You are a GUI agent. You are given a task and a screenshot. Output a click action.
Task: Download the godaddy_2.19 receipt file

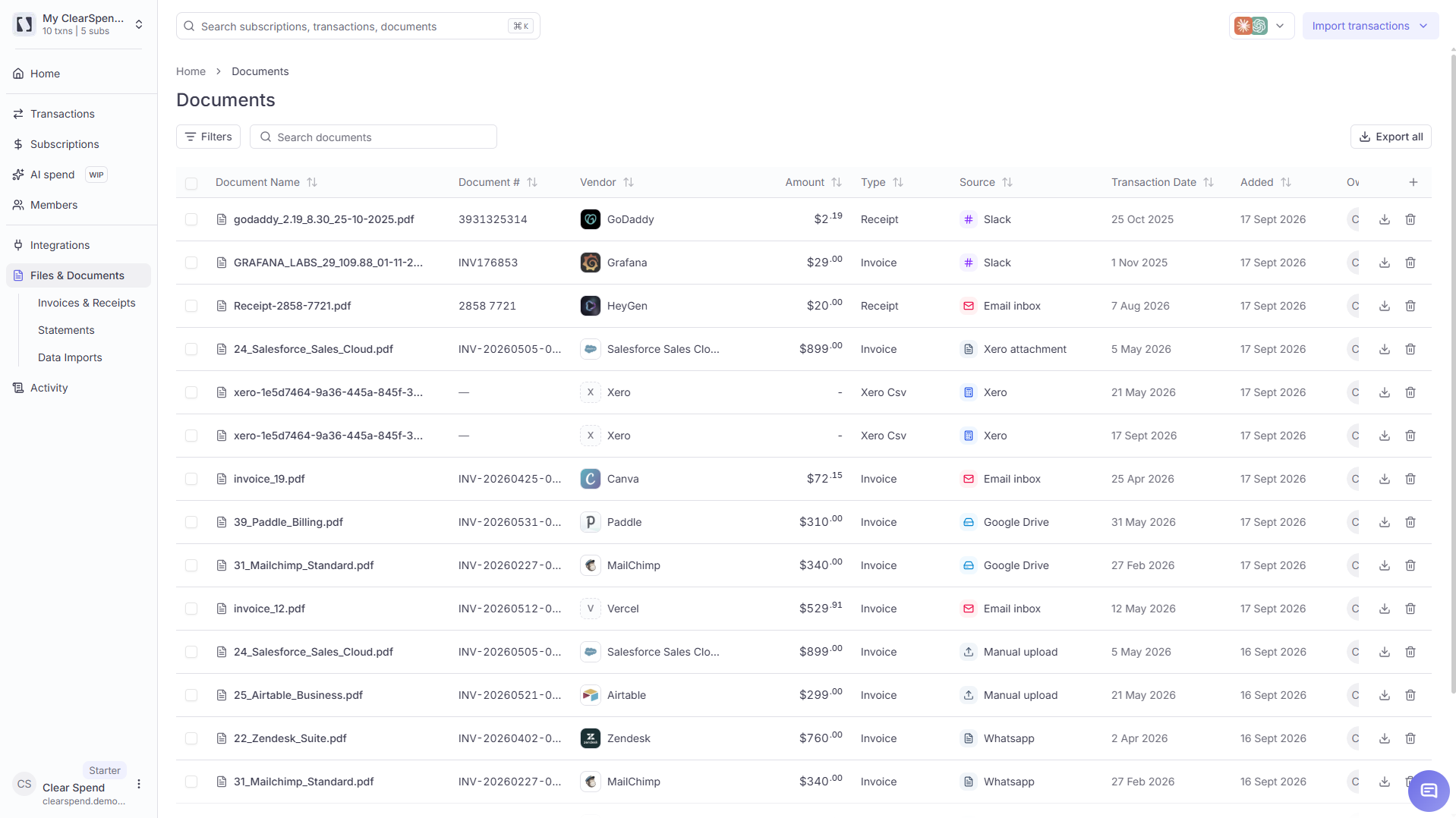pyautogui.click(x=1385, y=219)
